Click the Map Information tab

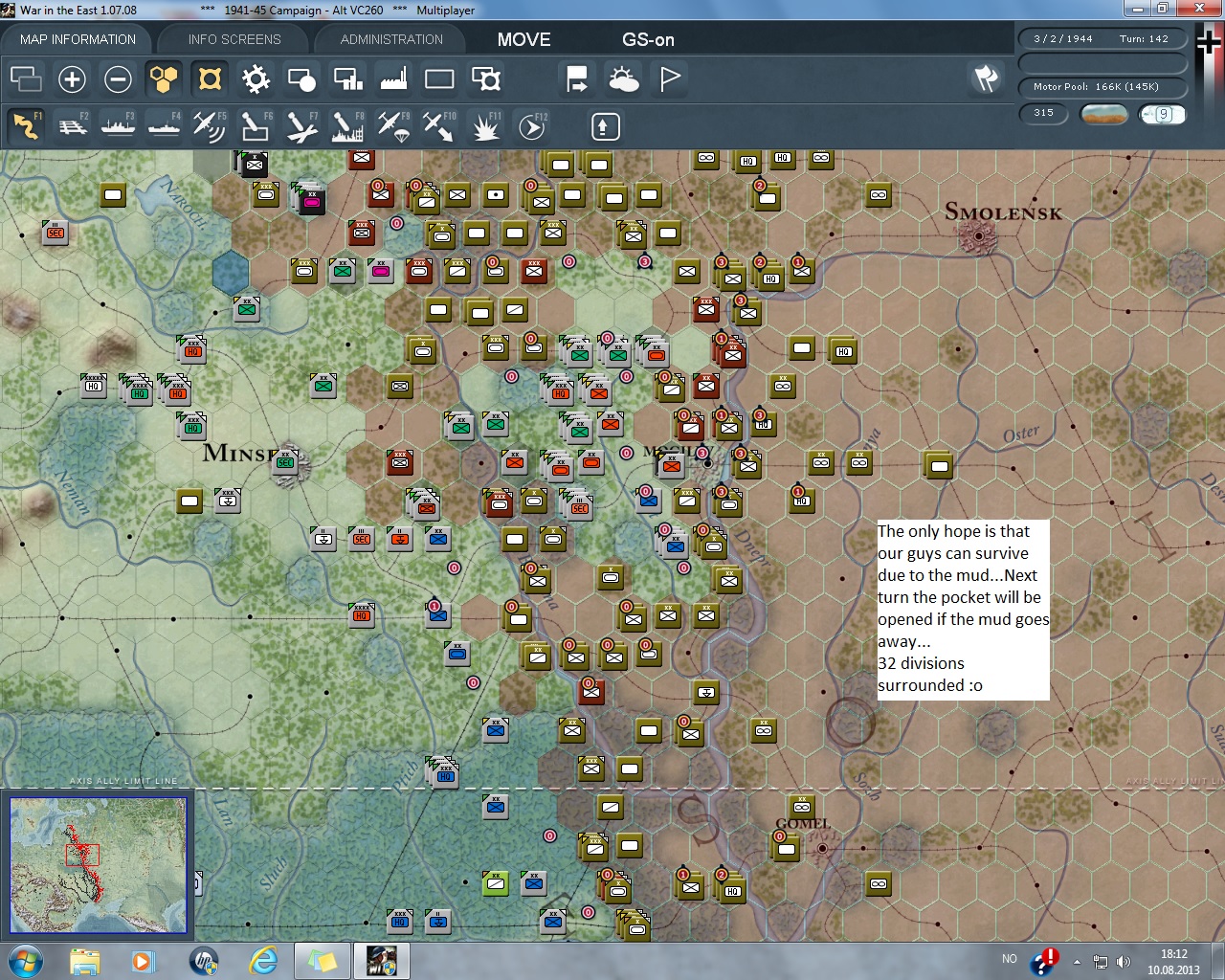point(78,39)
